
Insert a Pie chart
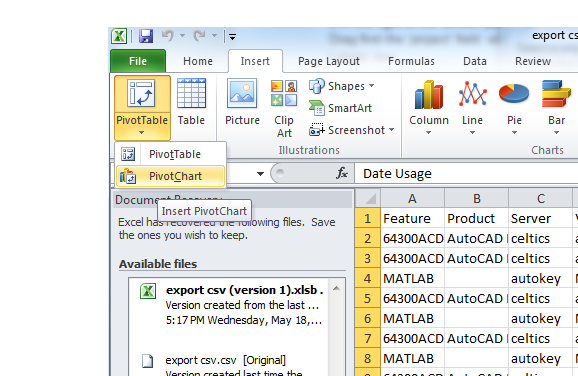tap(514, 102)
